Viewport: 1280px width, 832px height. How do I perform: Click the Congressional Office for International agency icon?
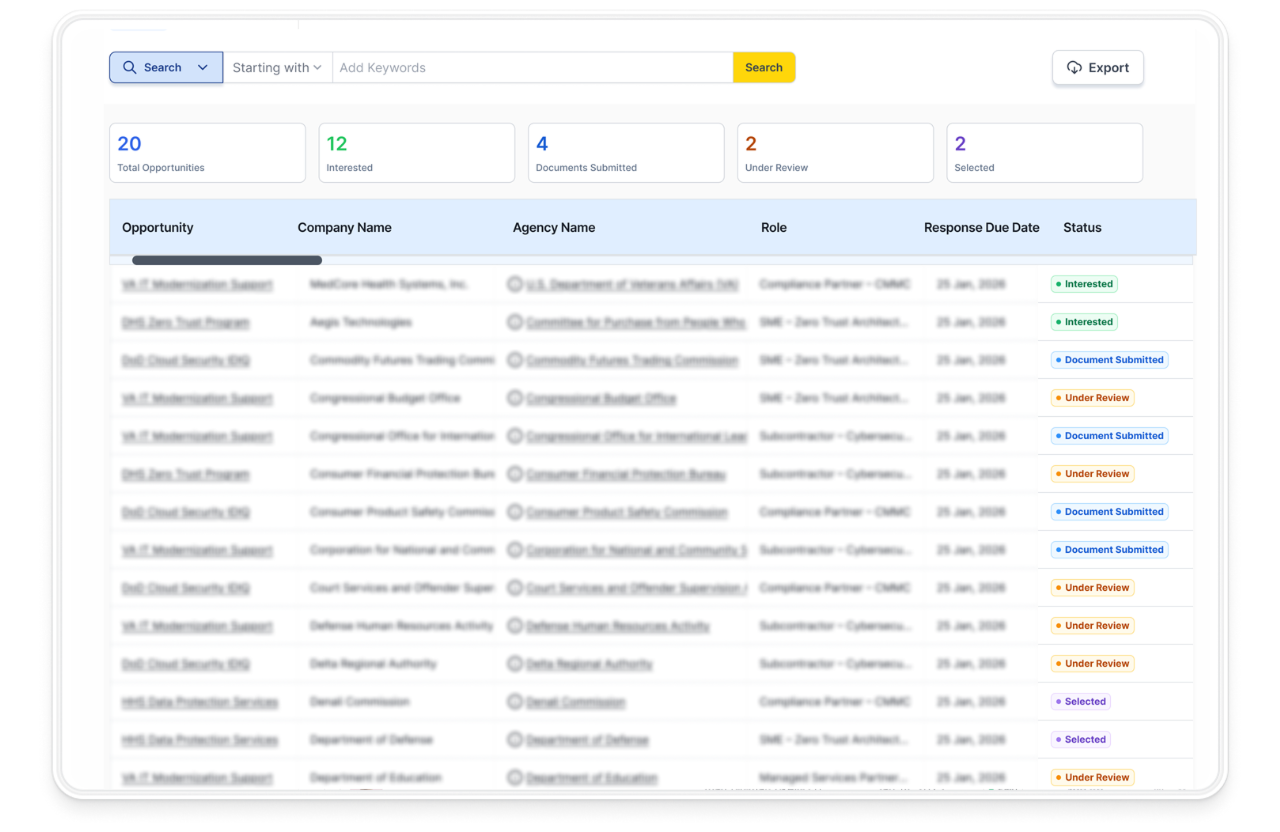515,436
